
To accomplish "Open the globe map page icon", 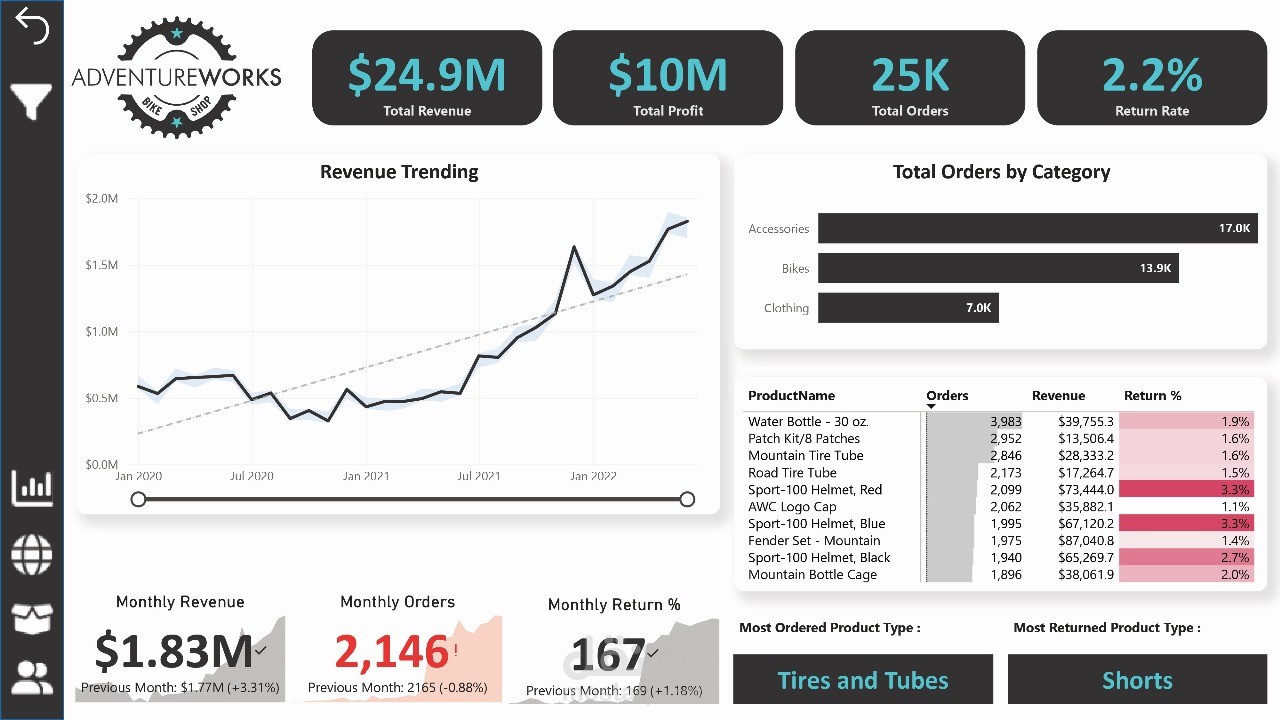I will coord(32,553).
